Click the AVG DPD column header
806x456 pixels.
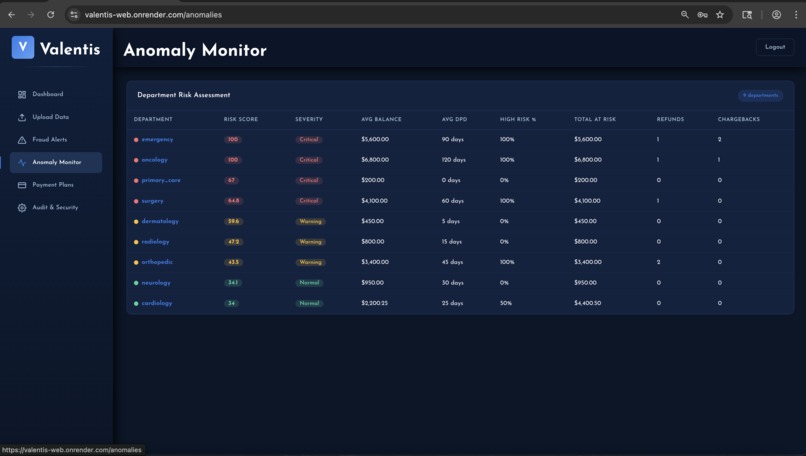tap(454, 119)
